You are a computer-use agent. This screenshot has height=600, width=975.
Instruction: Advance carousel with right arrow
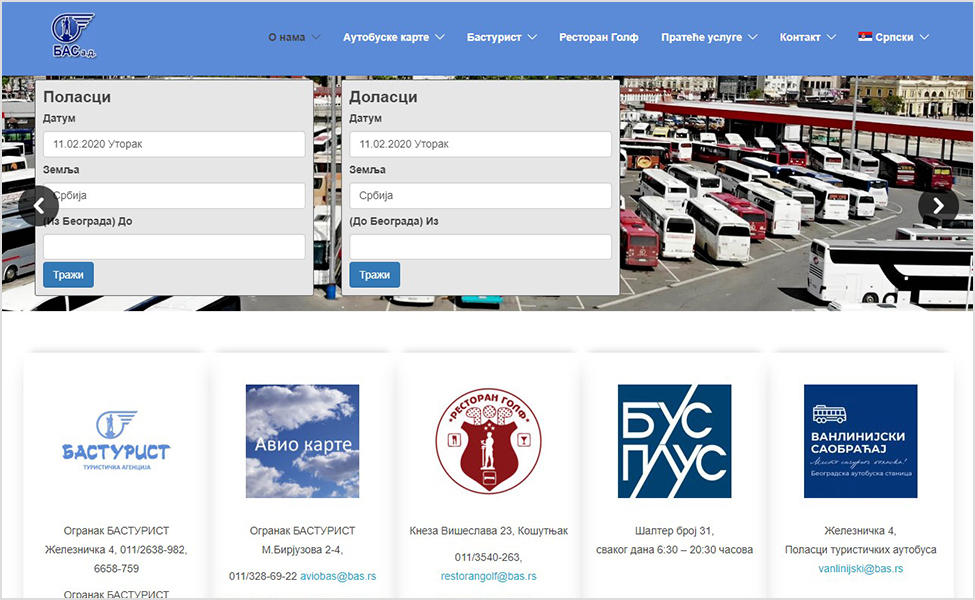click(938, 206)
